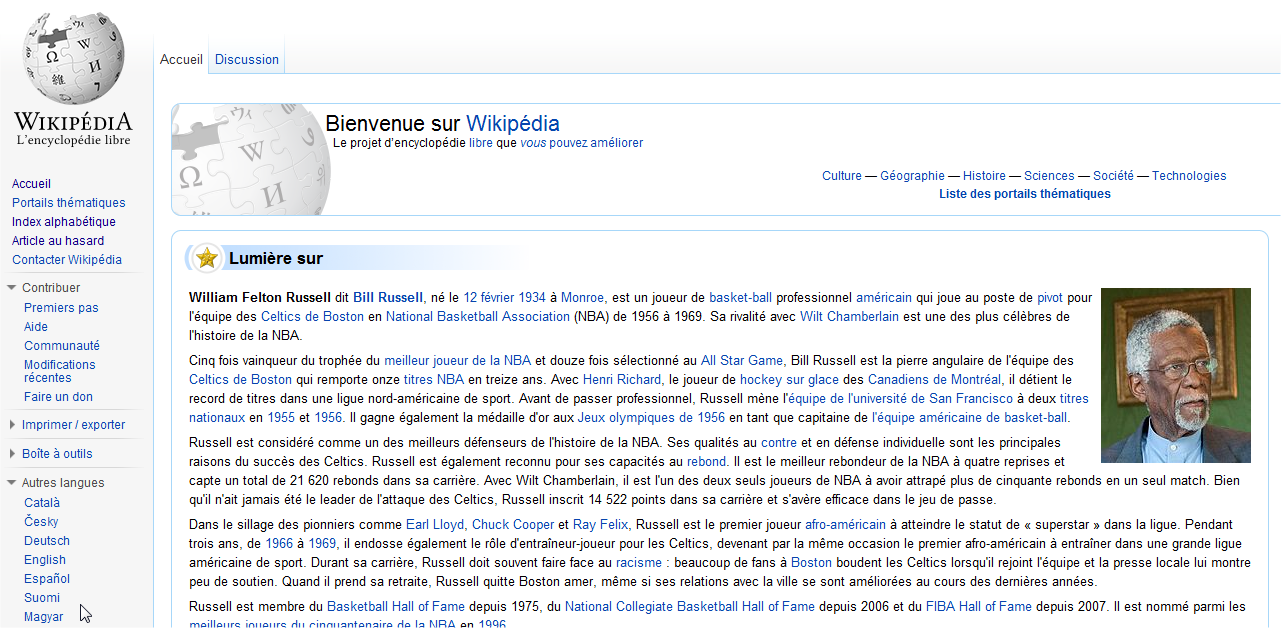Viewport: 1281px width, 628px height.
Task: Open the Histoire portal link
Action: pos(984,176)
